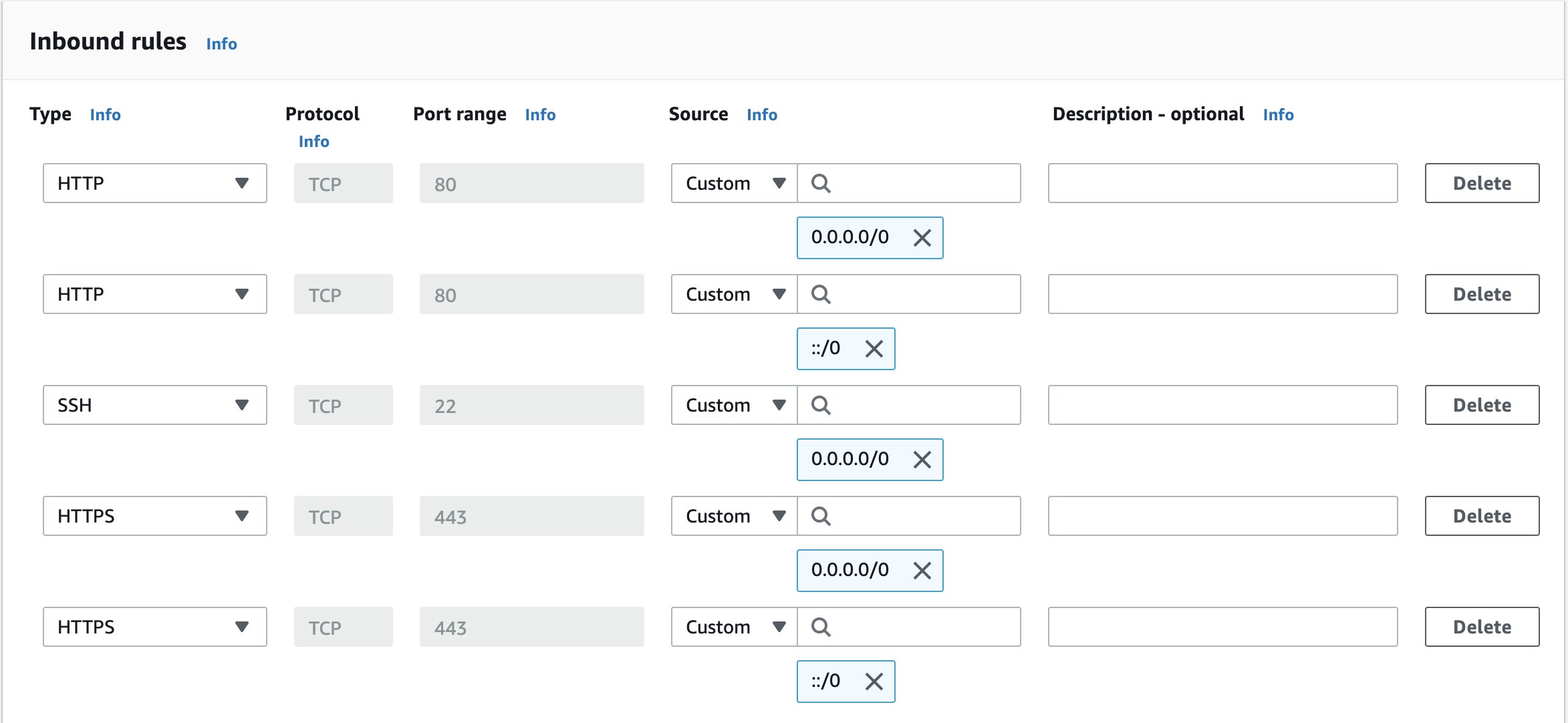
Task: Delete the first HTTP rule
Action: click(x=1481, y=183)
